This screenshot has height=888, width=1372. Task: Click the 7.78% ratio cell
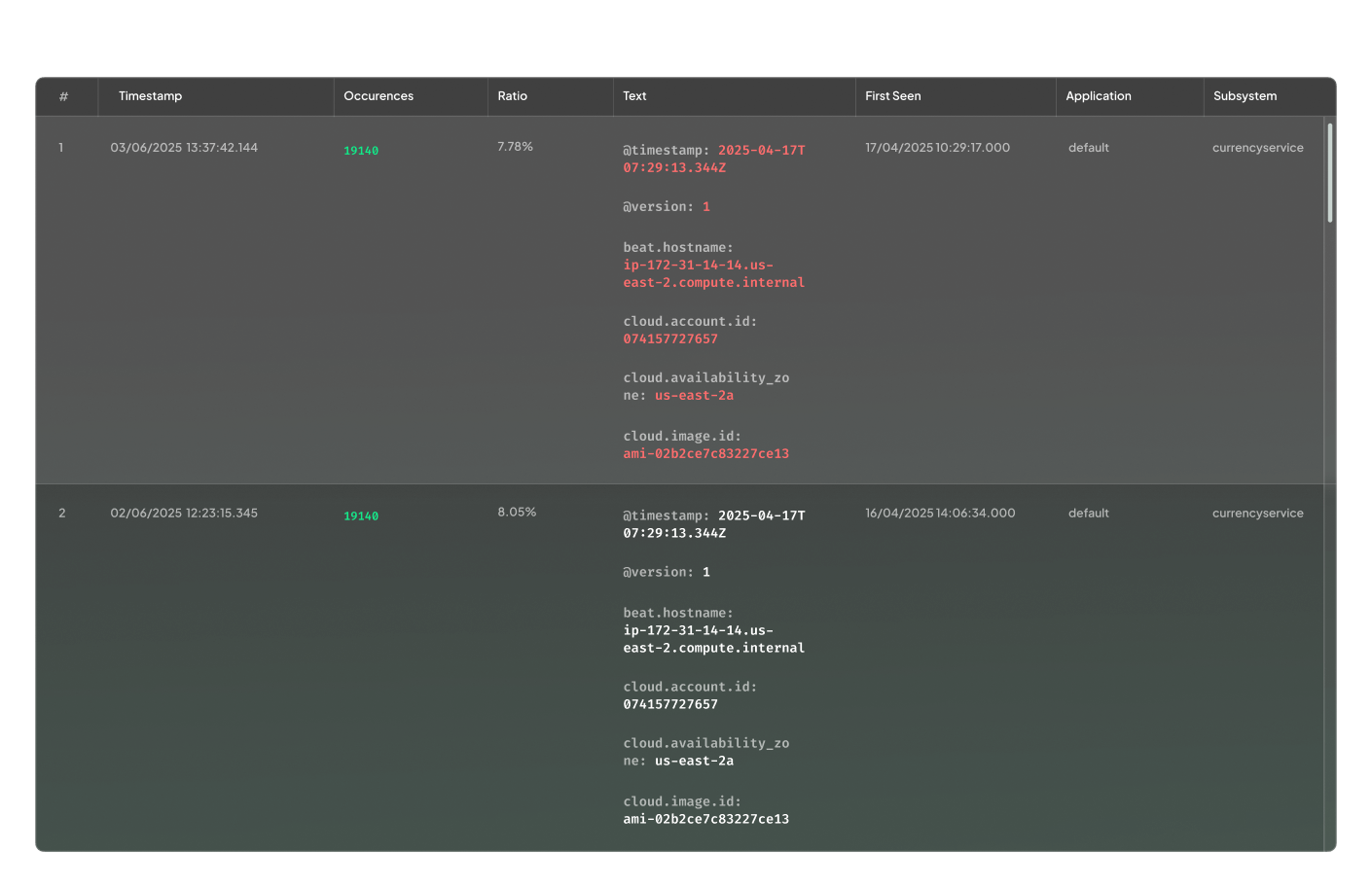515,147
